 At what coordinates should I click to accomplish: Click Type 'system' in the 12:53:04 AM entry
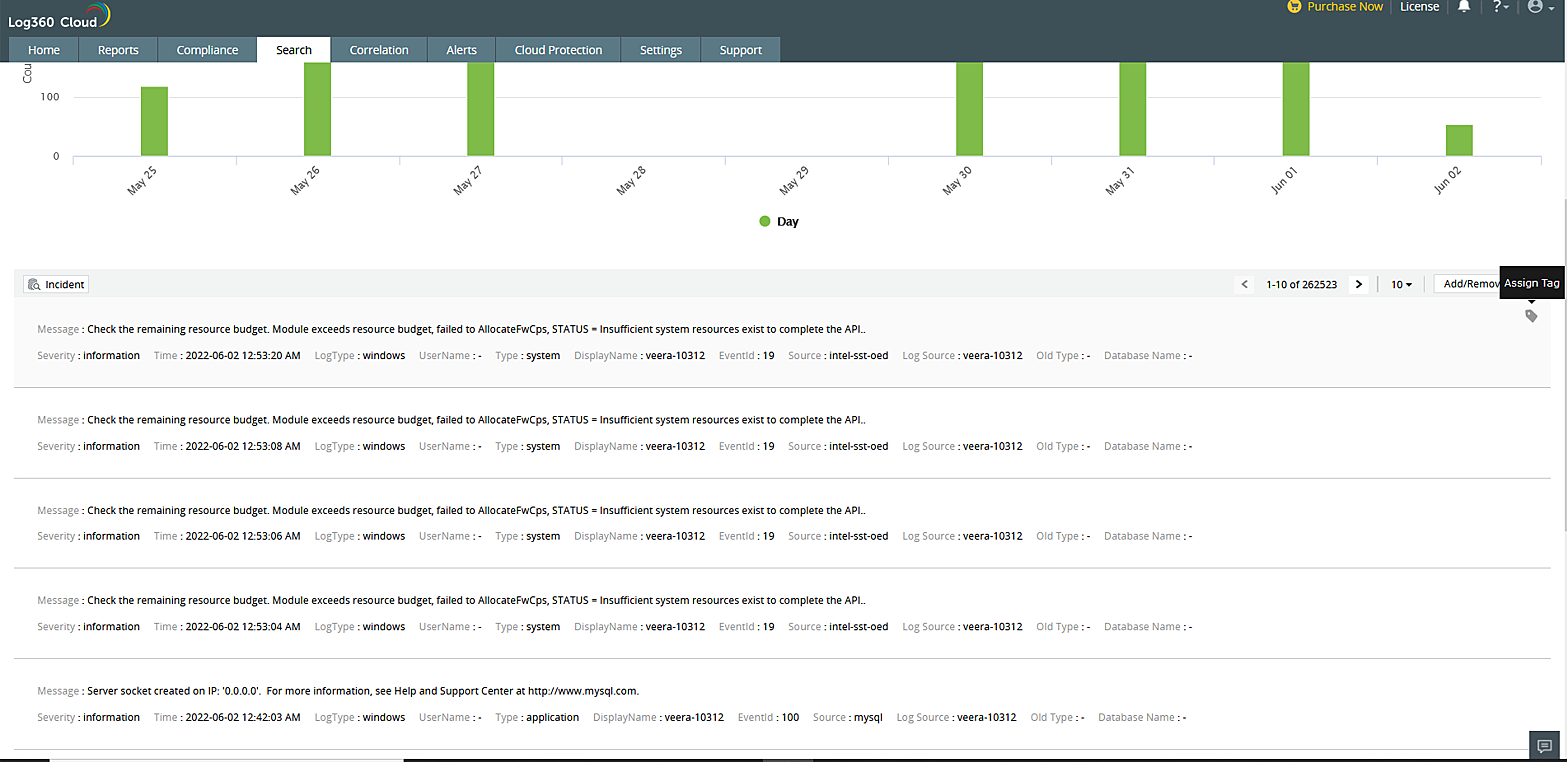pyautogui.click(x=543, y=627)
